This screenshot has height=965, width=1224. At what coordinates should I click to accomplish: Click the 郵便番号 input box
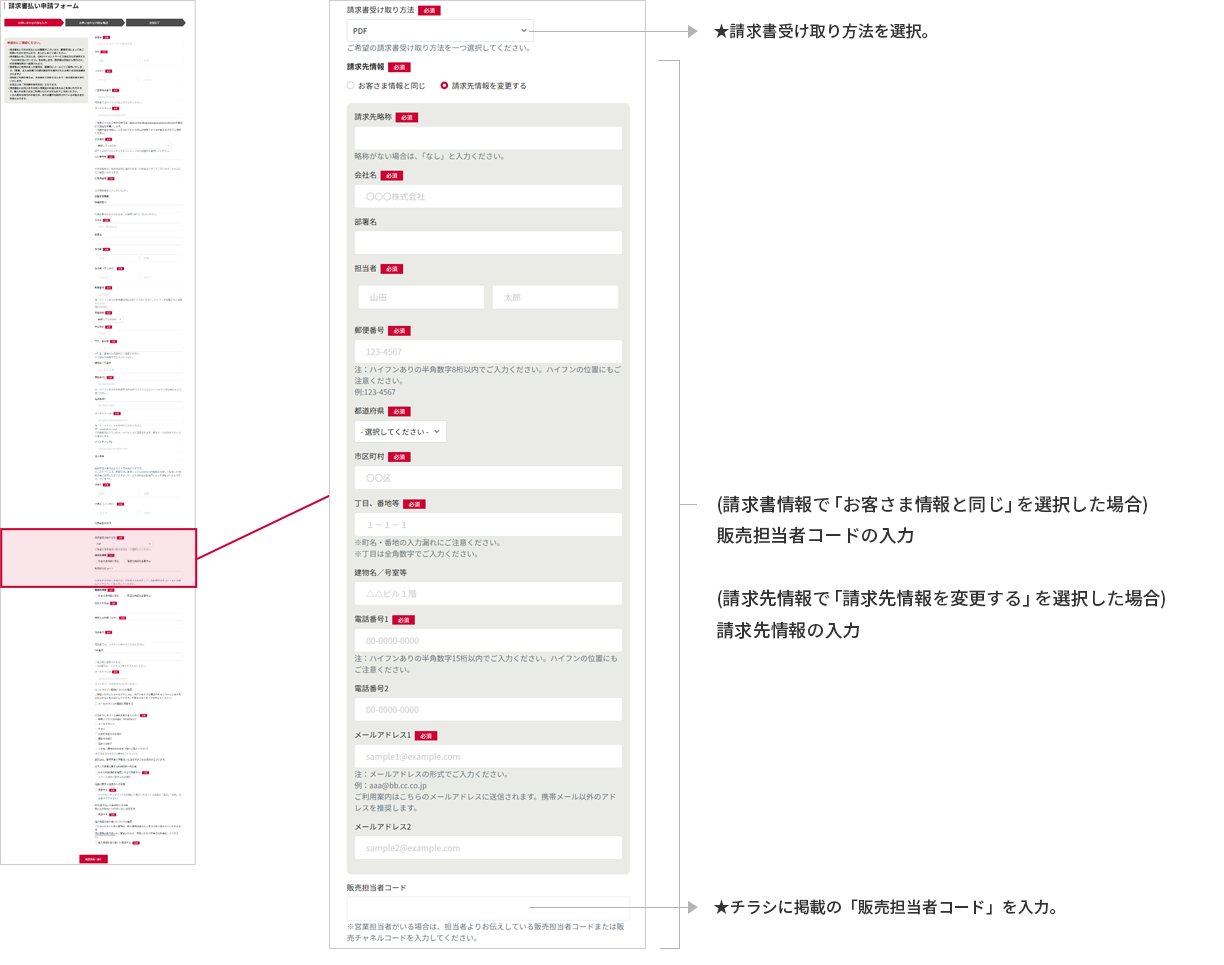coord(488,352)
